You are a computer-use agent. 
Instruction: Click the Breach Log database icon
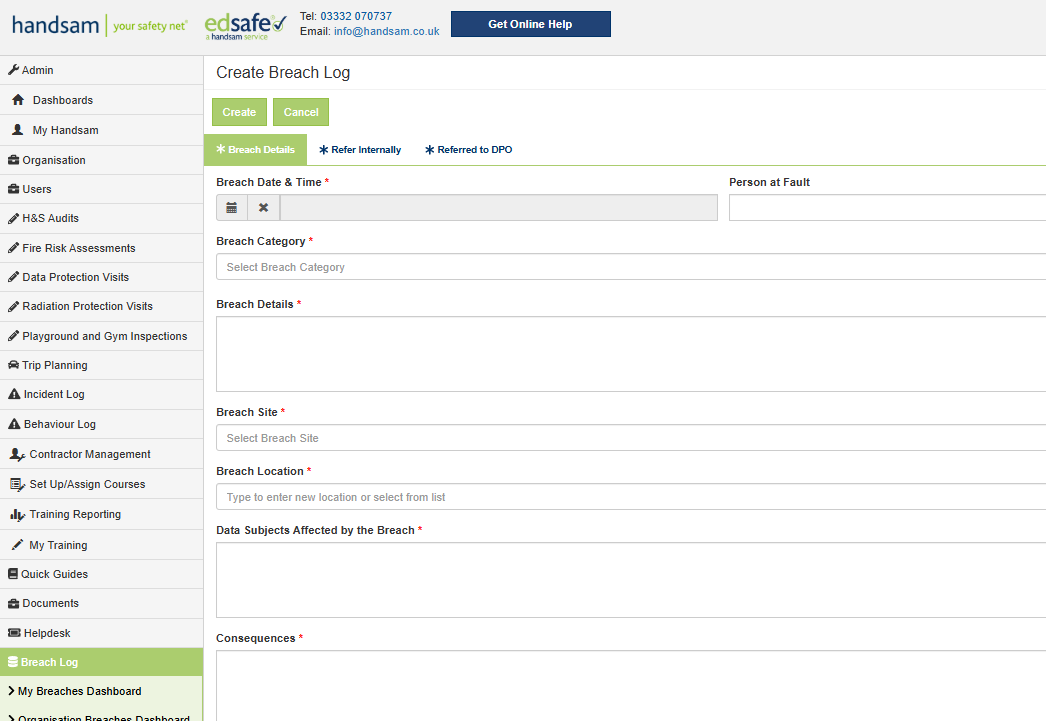[x=13, y=662]
